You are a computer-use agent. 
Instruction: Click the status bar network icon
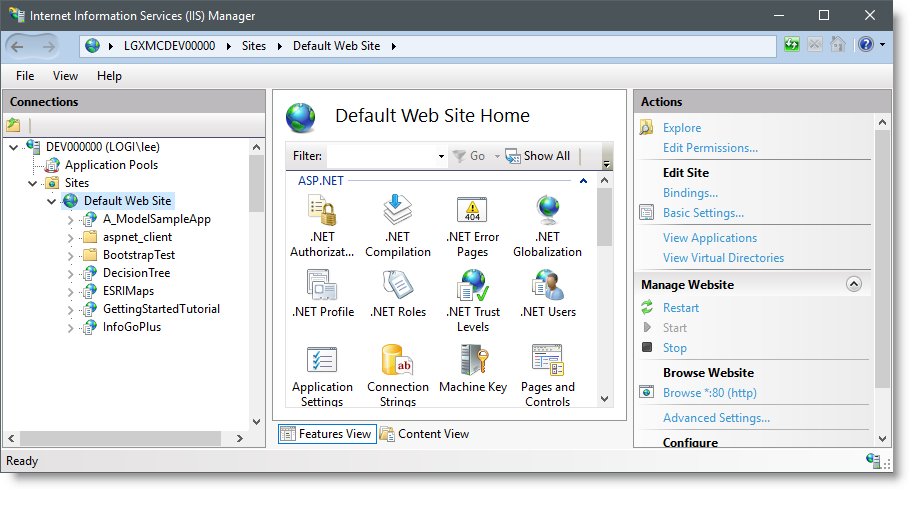tap(874, 460)
